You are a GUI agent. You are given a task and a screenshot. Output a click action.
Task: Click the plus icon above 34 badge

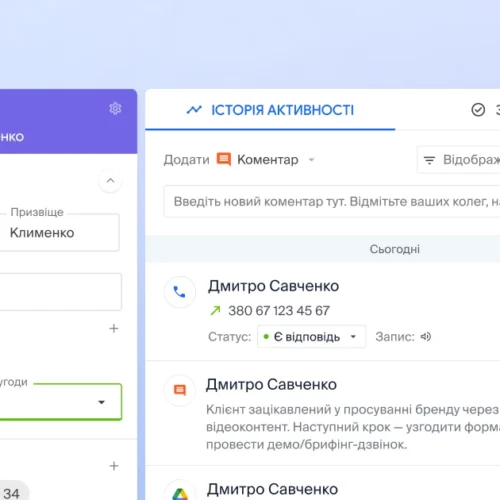point(114,466)
